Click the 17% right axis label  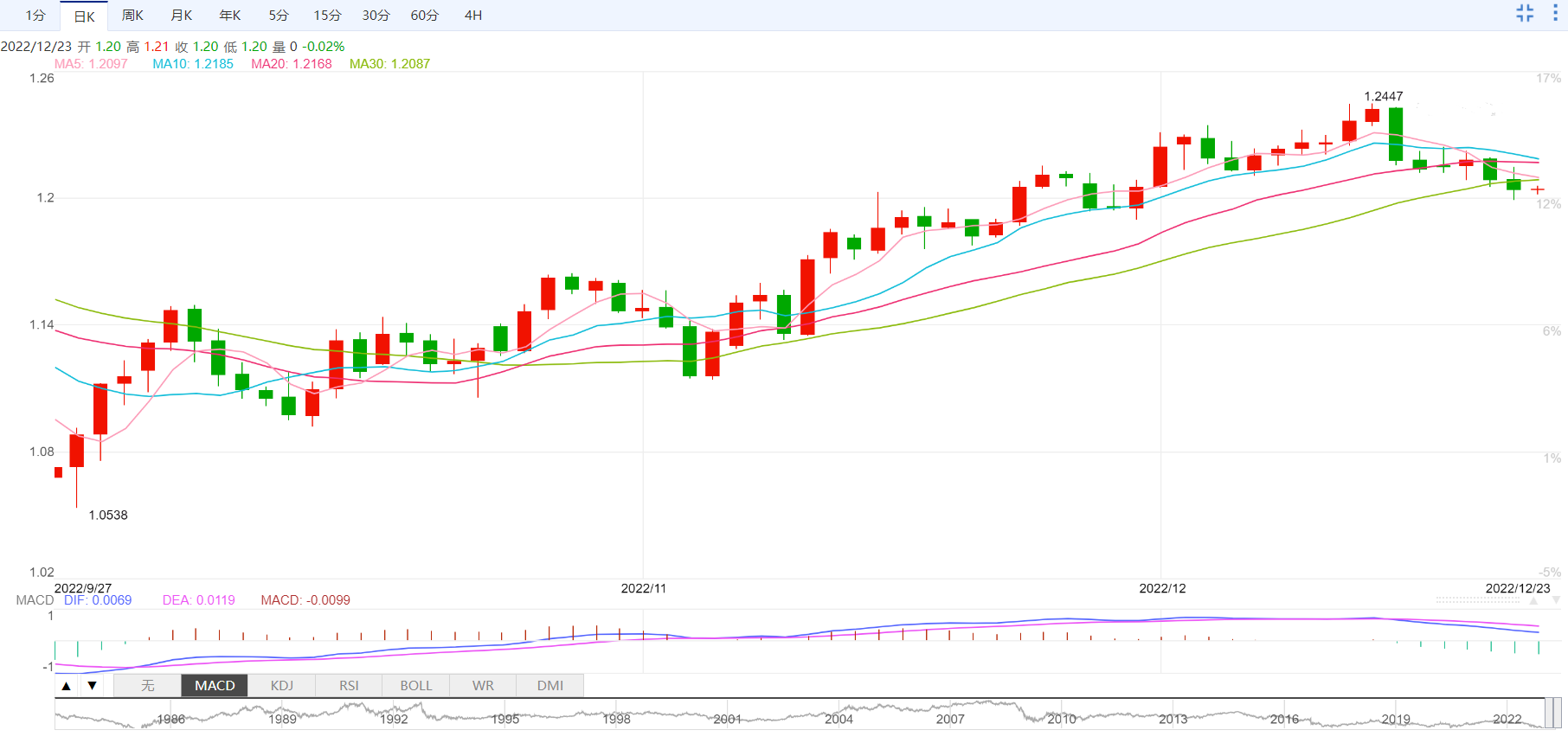(x=1549, y=79)
